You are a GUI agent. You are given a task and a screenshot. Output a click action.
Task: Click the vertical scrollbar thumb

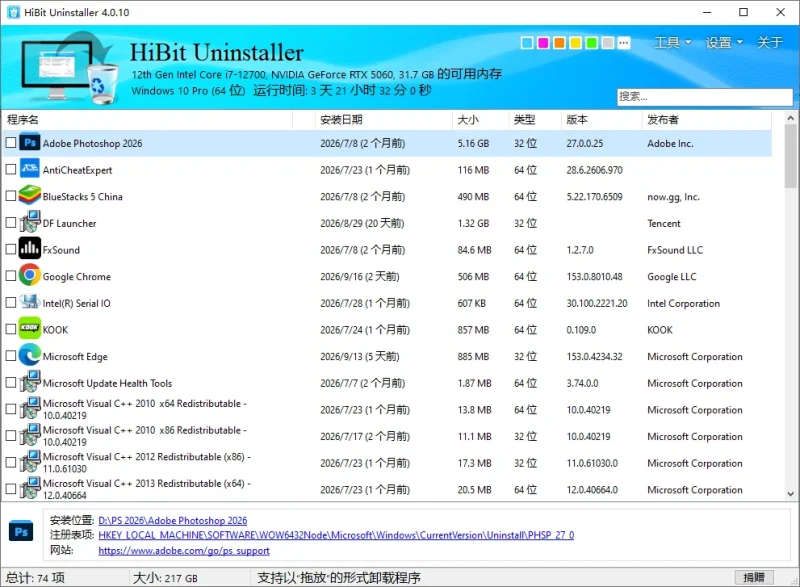(790, 156)
